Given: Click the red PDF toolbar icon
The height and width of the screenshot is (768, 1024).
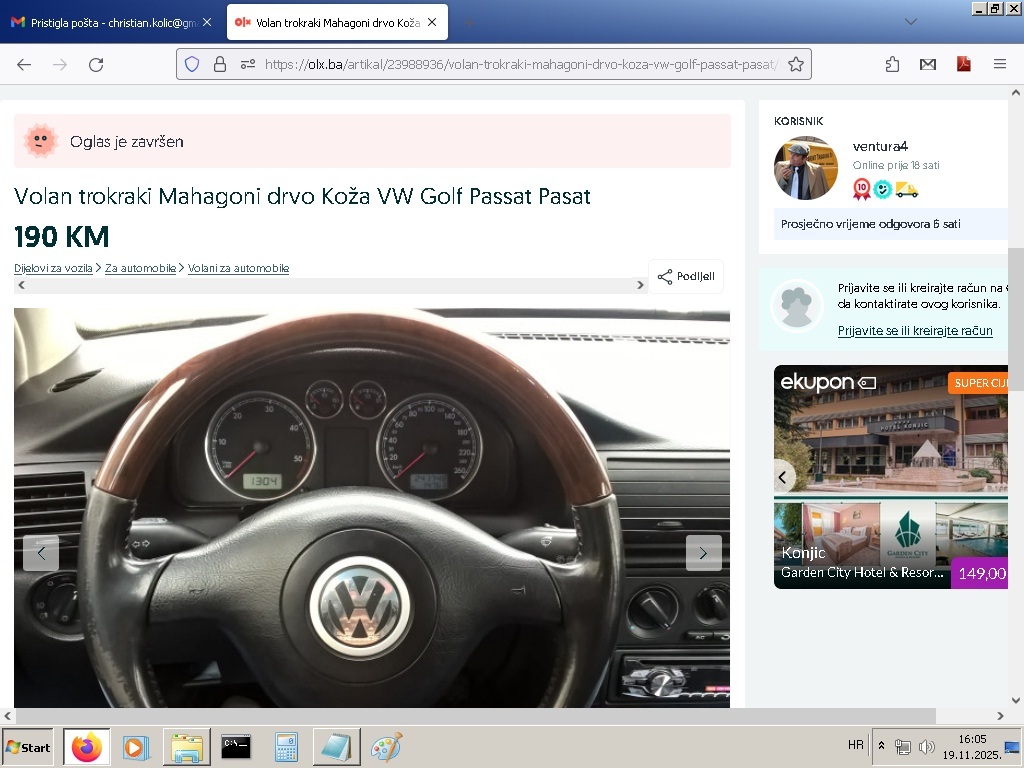Looking at the screenshot, I should point(963,64).
